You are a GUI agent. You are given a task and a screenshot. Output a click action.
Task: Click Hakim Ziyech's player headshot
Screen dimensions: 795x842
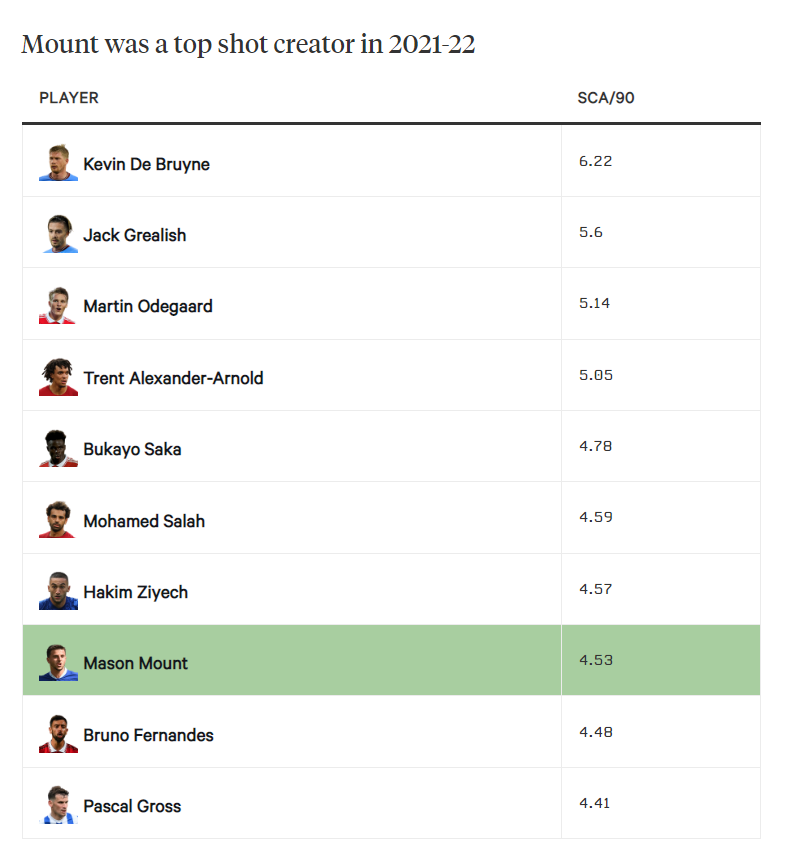(58, 591)
